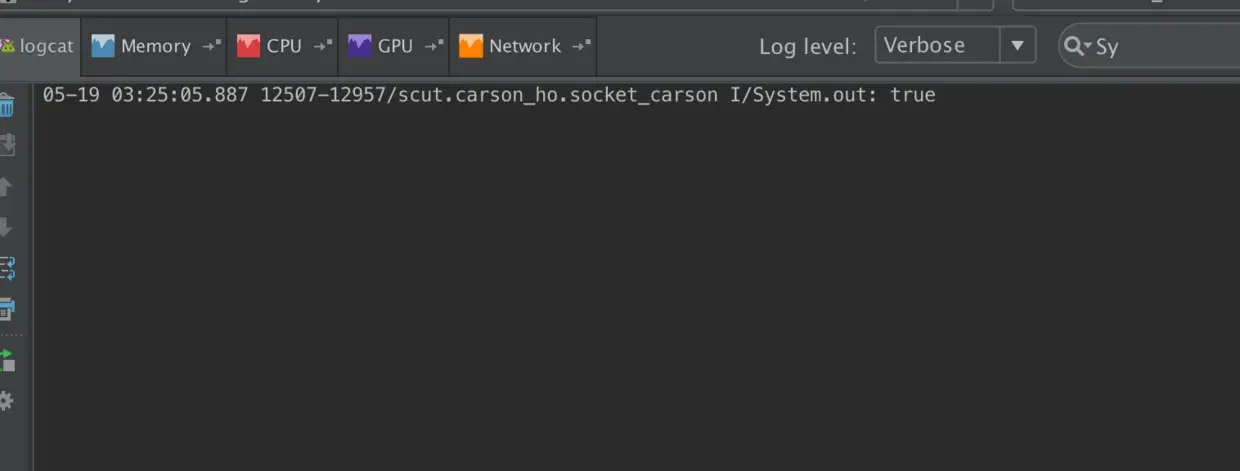Click the pin icon beside Network tab
The image size is (1240, 471).
click(x=581, y=46)
